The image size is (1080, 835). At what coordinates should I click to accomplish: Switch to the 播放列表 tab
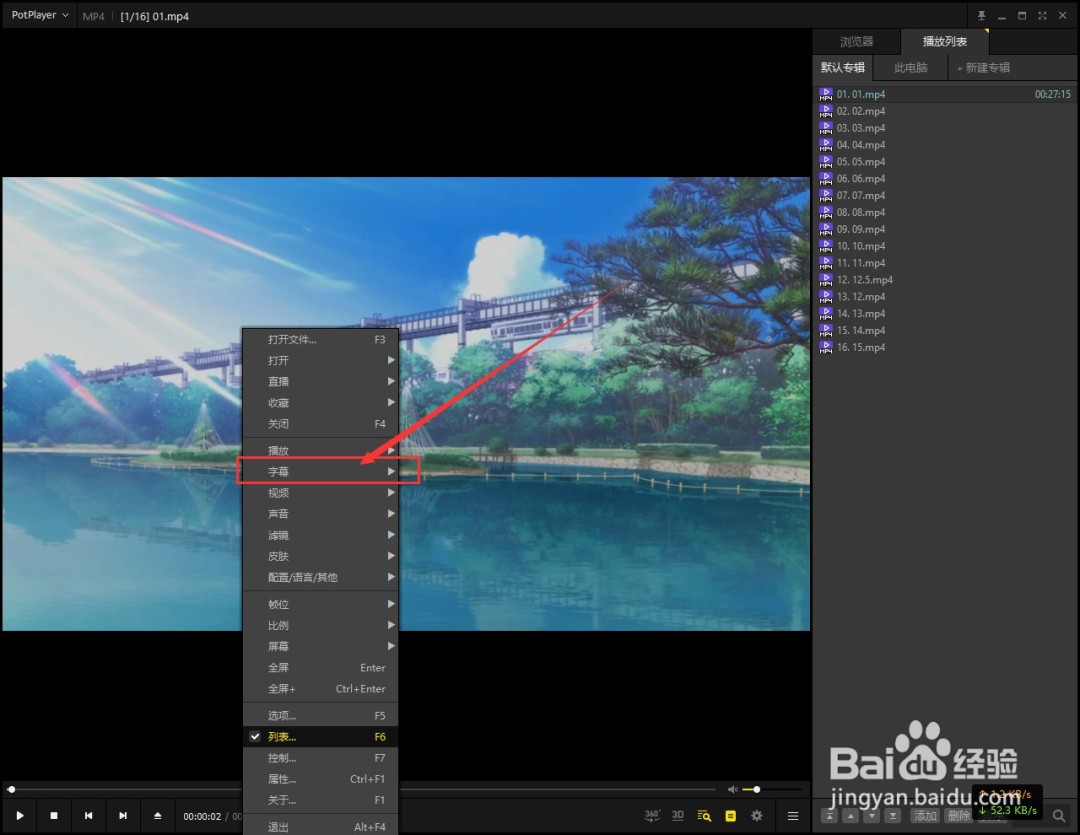point(944,41)
